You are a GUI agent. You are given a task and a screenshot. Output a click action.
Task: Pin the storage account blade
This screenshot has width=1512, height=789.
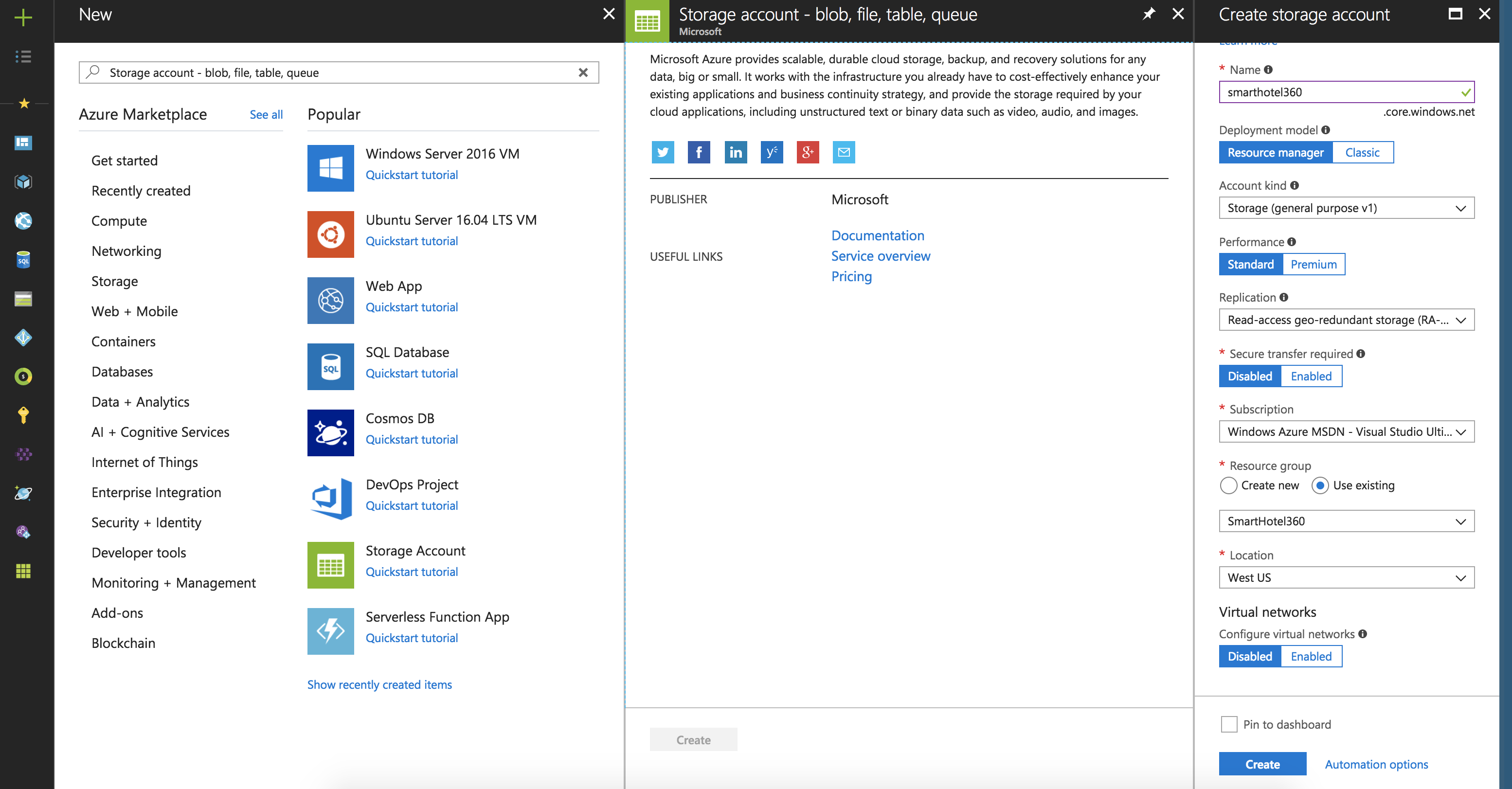point(1148,14)
